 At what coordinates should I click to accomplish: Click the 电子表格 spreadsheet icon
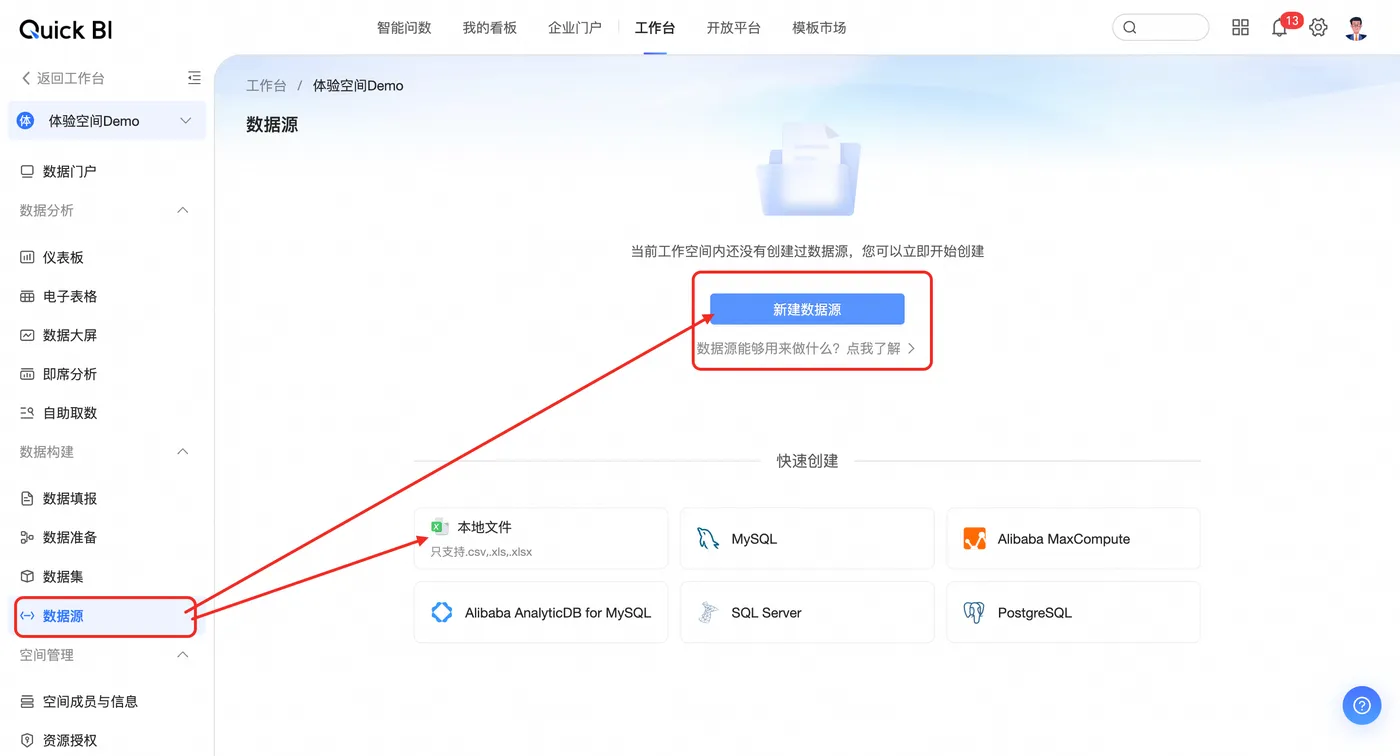tap(27, 297)
